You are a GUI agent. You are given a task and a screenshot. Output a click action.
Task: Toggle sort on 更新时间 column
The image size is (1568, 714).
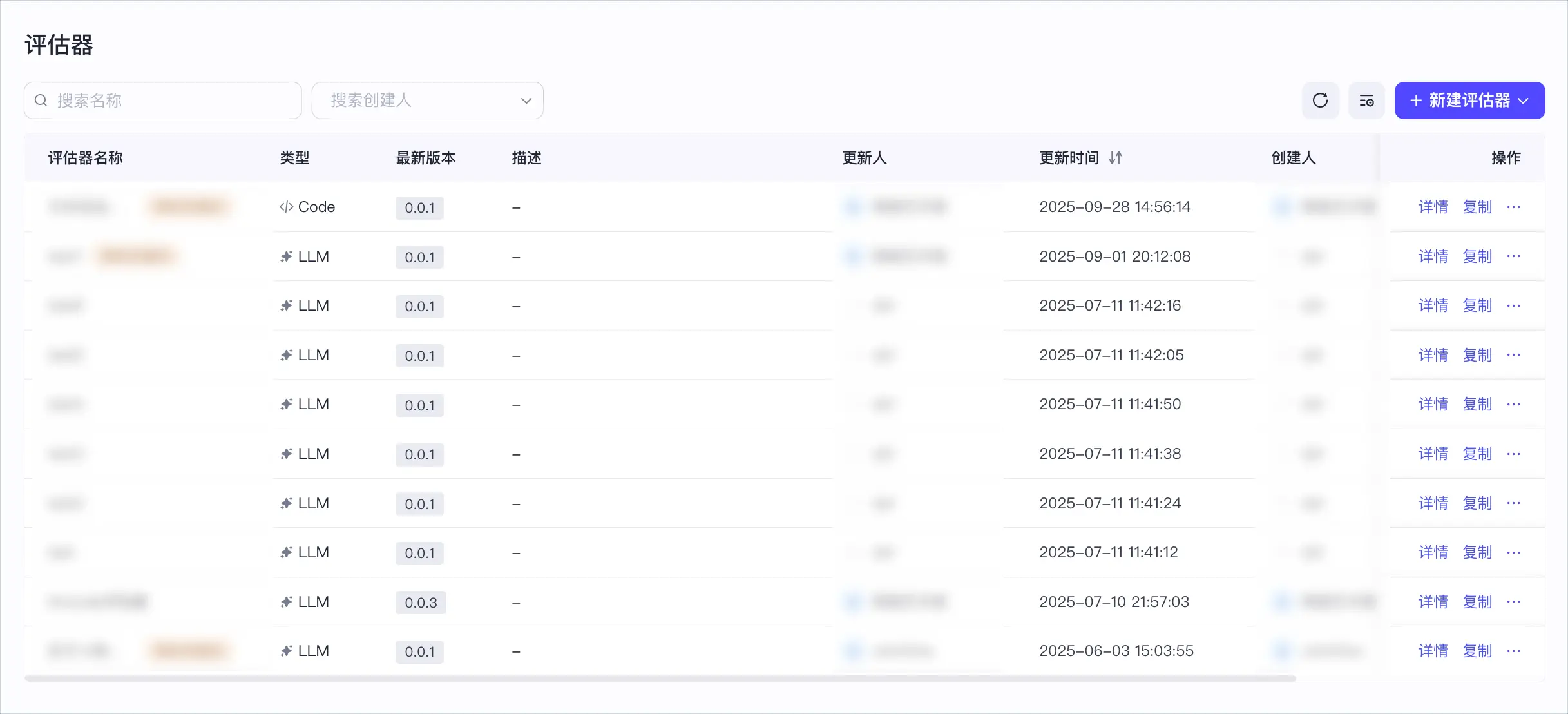(x=1116, y=158)
